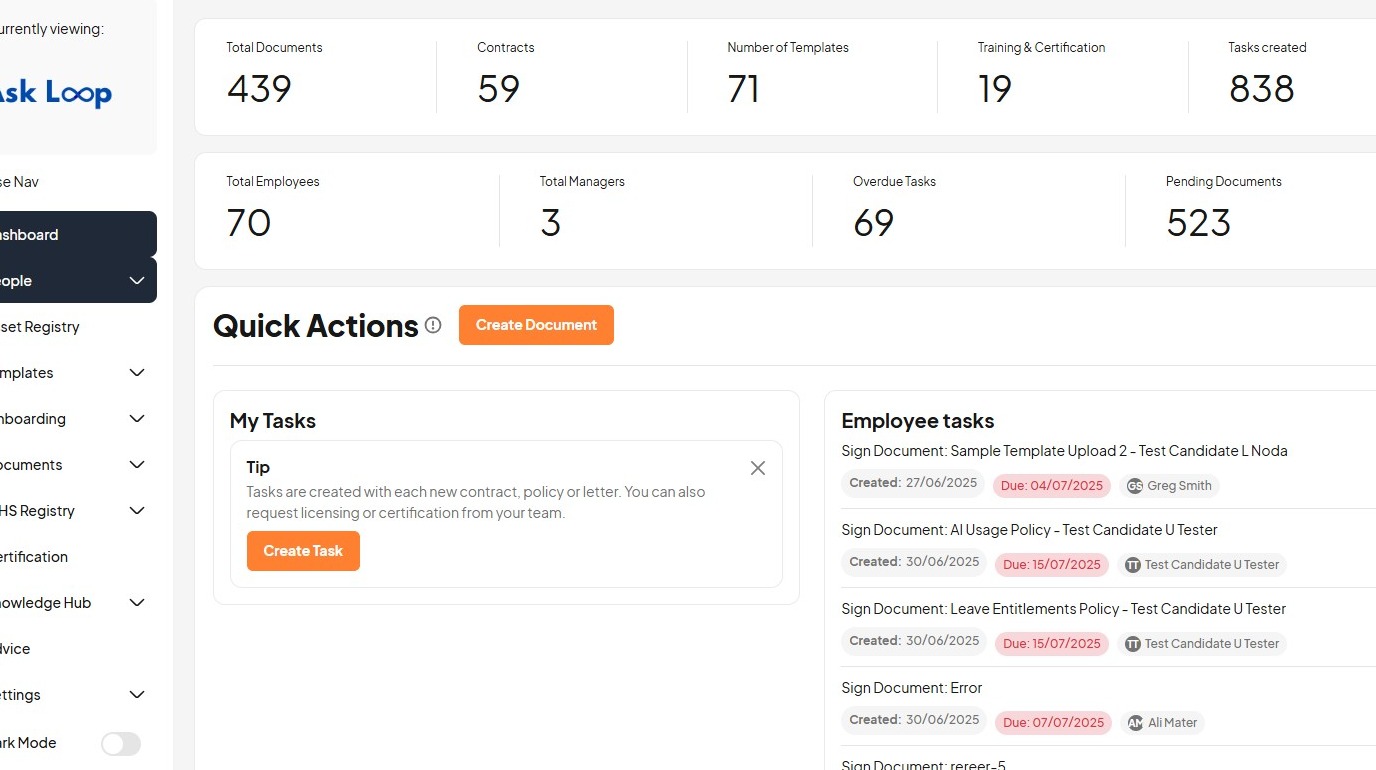Click the Quick Actions info icon
The image size is (1376, 770).
pos(433,325)
